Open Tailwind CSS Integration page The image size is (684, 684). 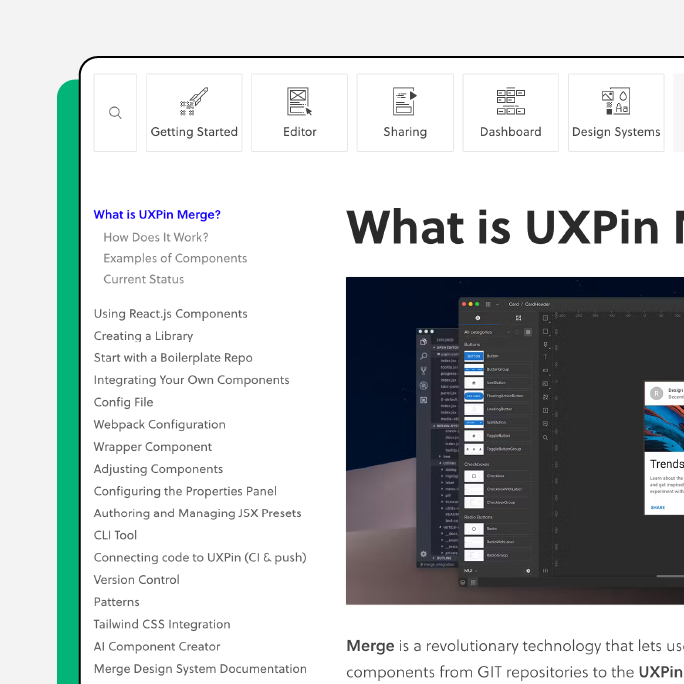point(162,624)
